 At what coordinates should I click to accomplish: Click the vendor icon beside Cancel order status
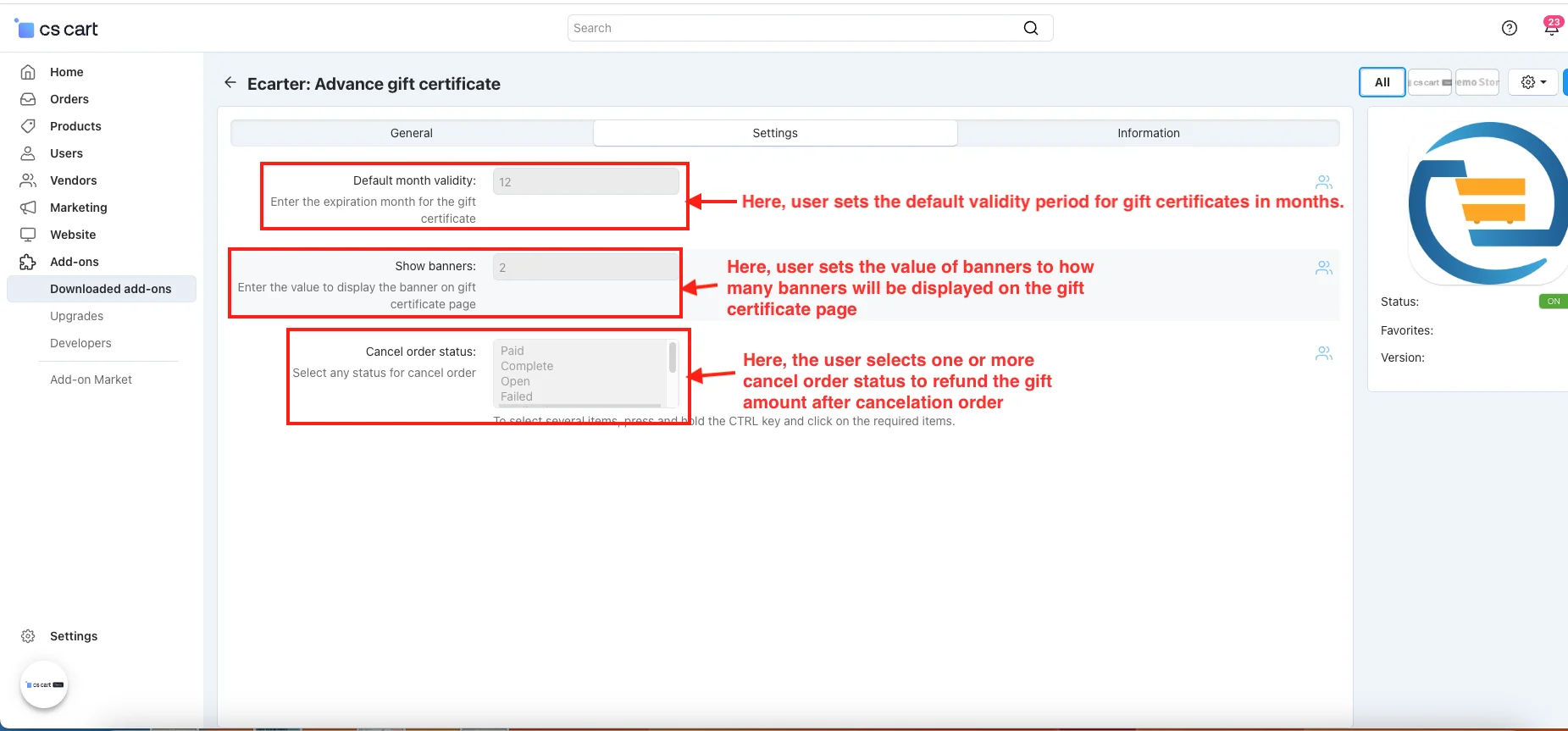pyautogui.click(x=1323, y=353)
